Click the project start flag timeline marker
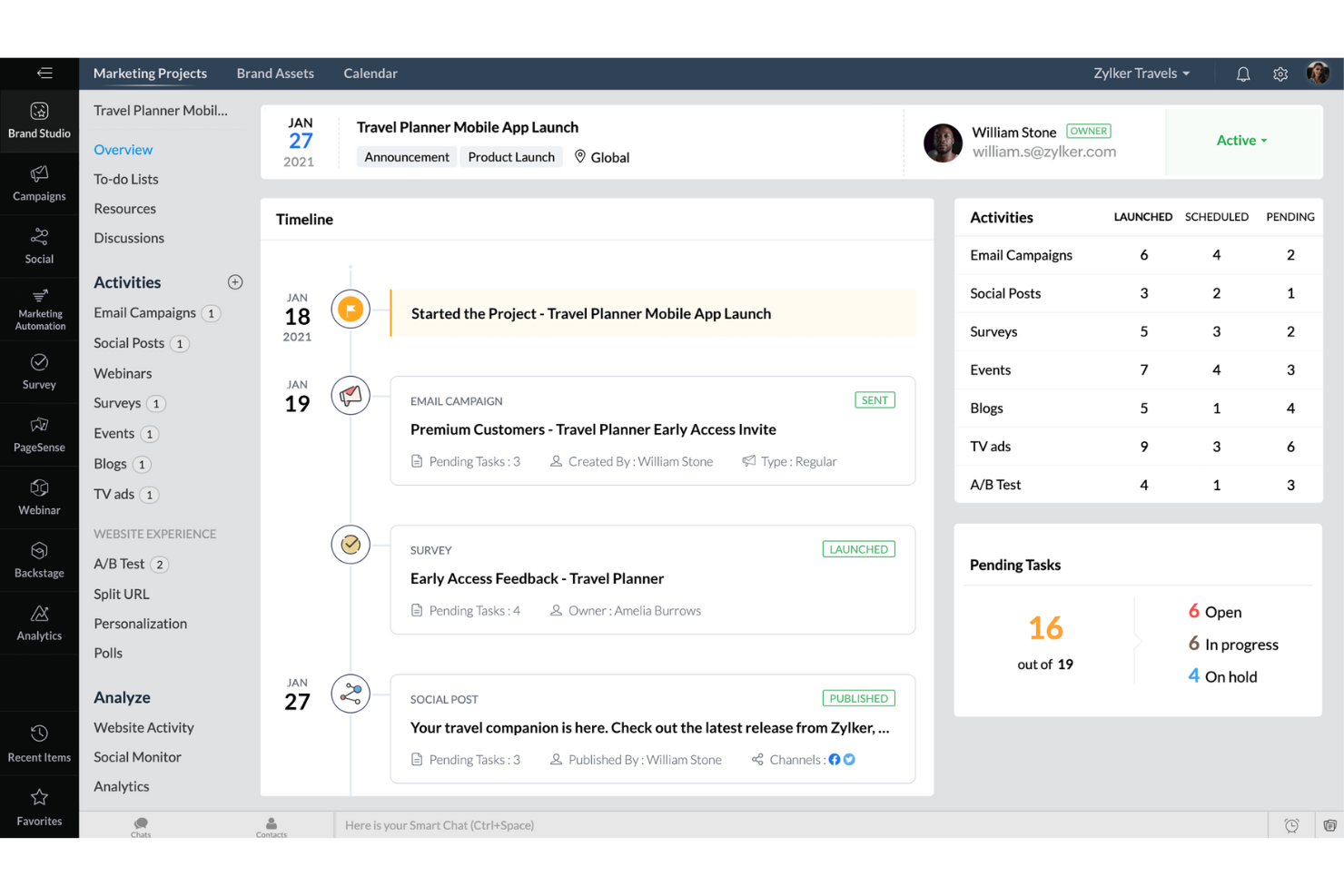 pyautogui.click(x=351, y=310)
